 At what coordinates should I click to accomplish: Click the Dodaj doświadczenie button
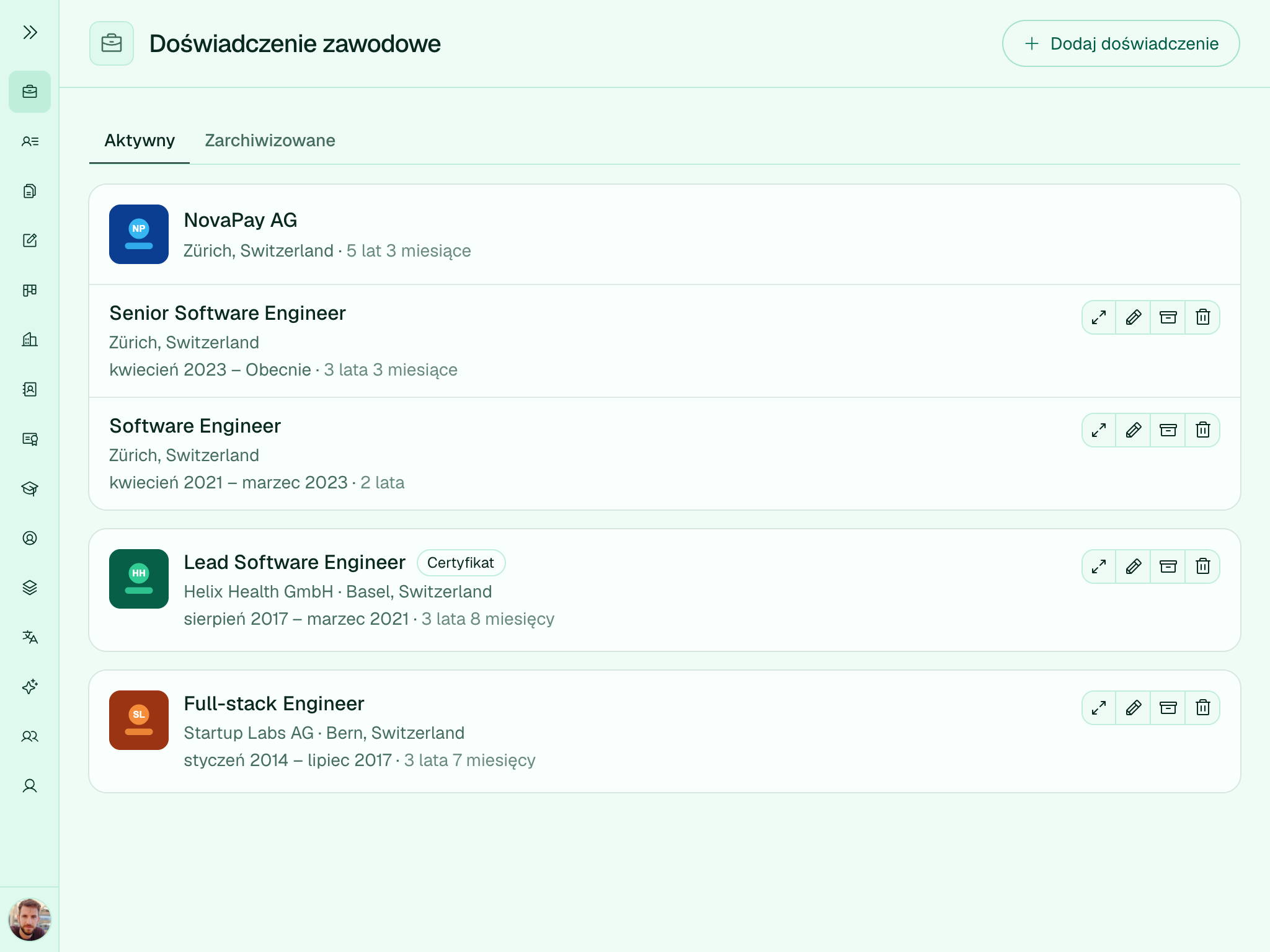pos(1121,43)
